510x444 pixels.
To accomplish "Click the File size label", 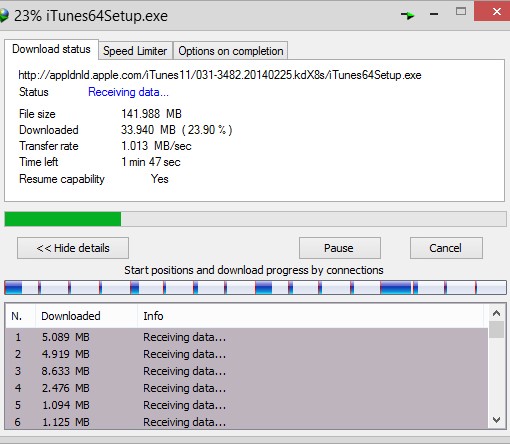I will pyautogui.click(x=37, y=114).
